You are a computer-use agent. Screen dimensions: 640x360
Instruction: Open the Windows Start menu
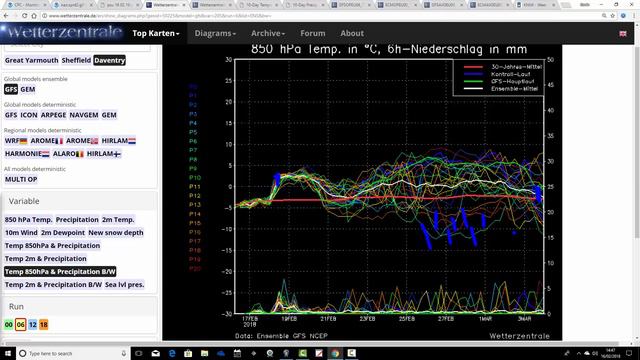[x=7, y=353]
